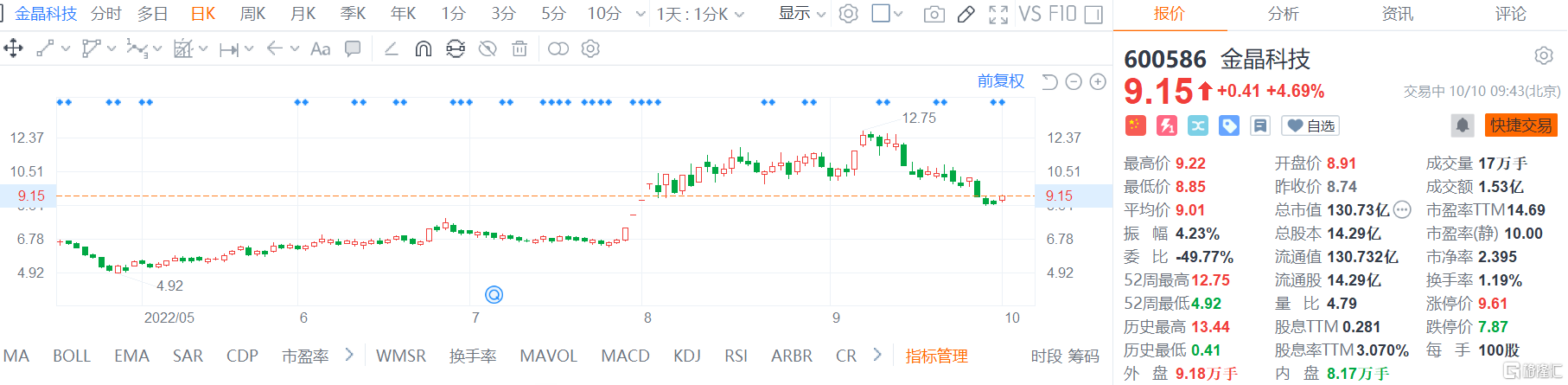The image size is (1568, 385).
Task: Zoom out the chart with minus icon
Action: pyautogui.click(x=1074, y=81)
